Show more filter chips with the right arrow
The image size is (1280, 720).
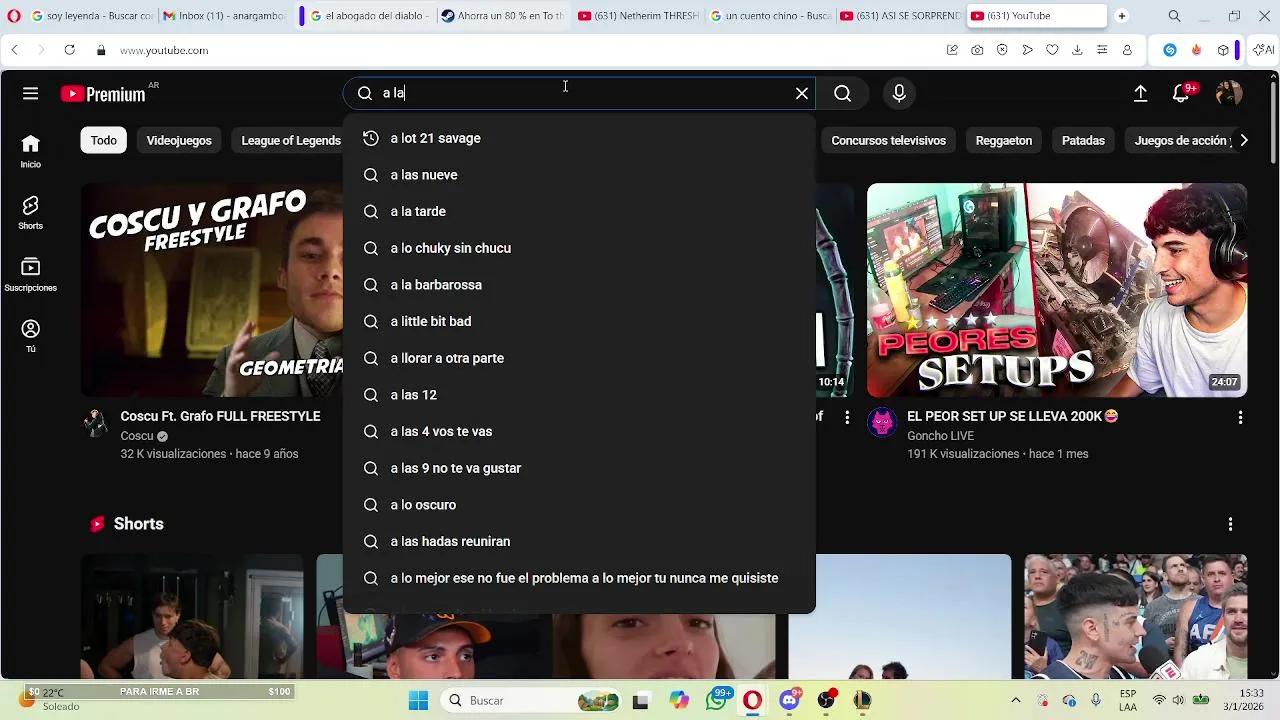pyautogui.click(x=1243, y=140)
